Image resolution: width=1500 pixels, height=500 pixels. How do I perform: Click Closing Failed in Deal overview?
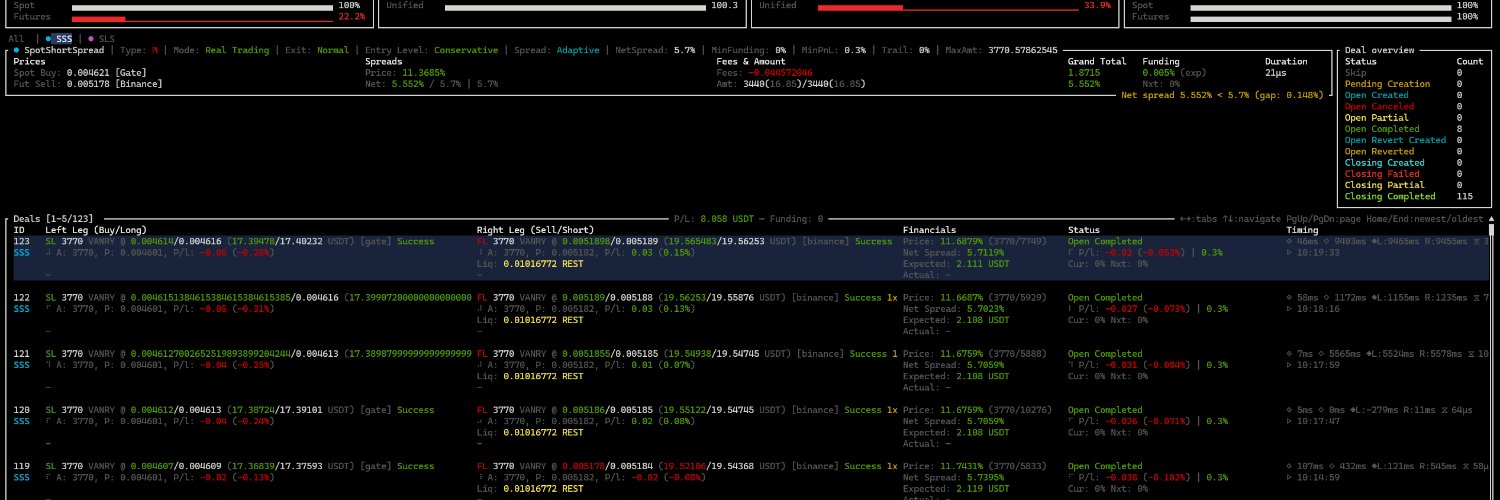pyautogui.click(x=1383, y=174)
